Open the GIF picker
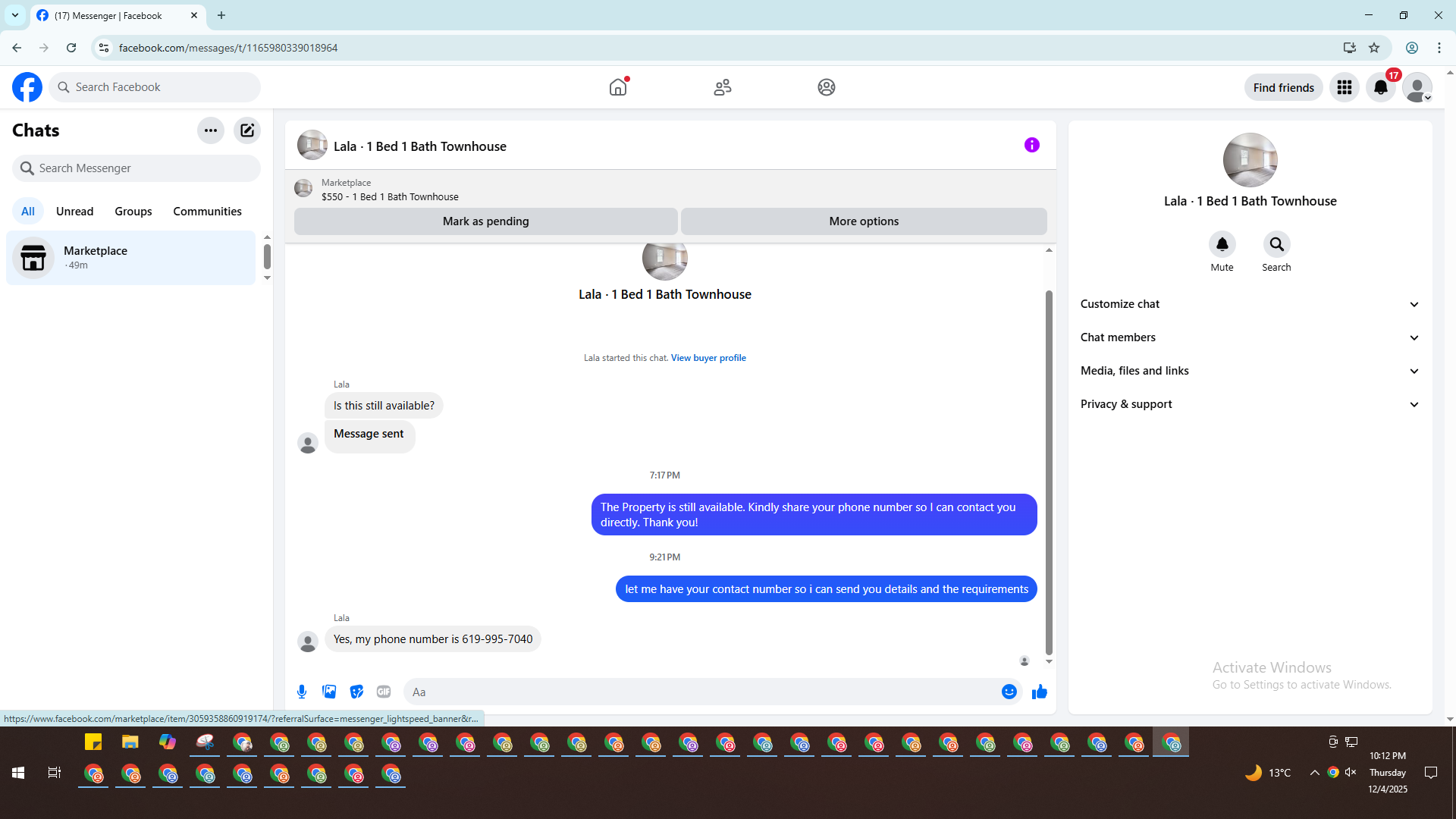The image size is (1456, 819). [x=384, y=692]
